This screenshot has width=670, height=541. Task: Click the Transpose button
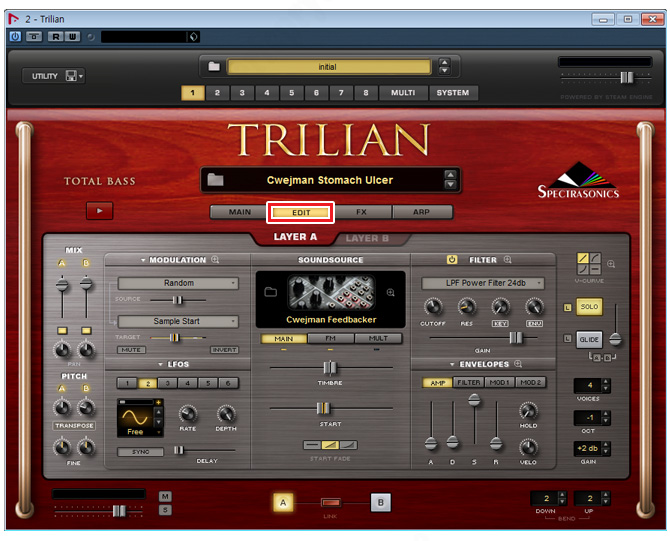[74, 426]
